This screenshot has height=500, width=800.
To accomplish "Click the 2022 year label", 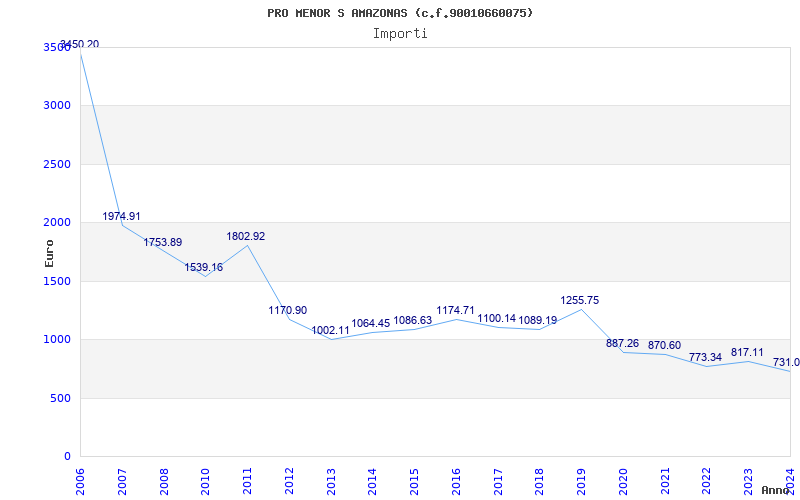I will coord(707,481).
